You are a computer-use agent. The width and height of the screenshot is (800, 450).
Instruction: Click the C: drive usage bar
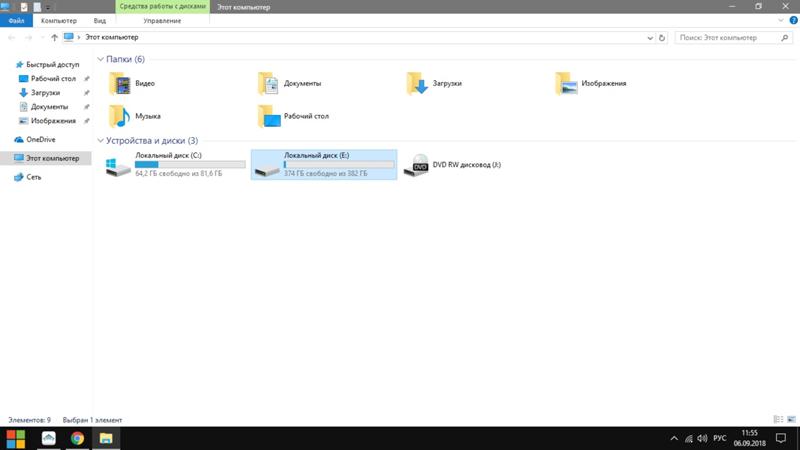[190, 164]
